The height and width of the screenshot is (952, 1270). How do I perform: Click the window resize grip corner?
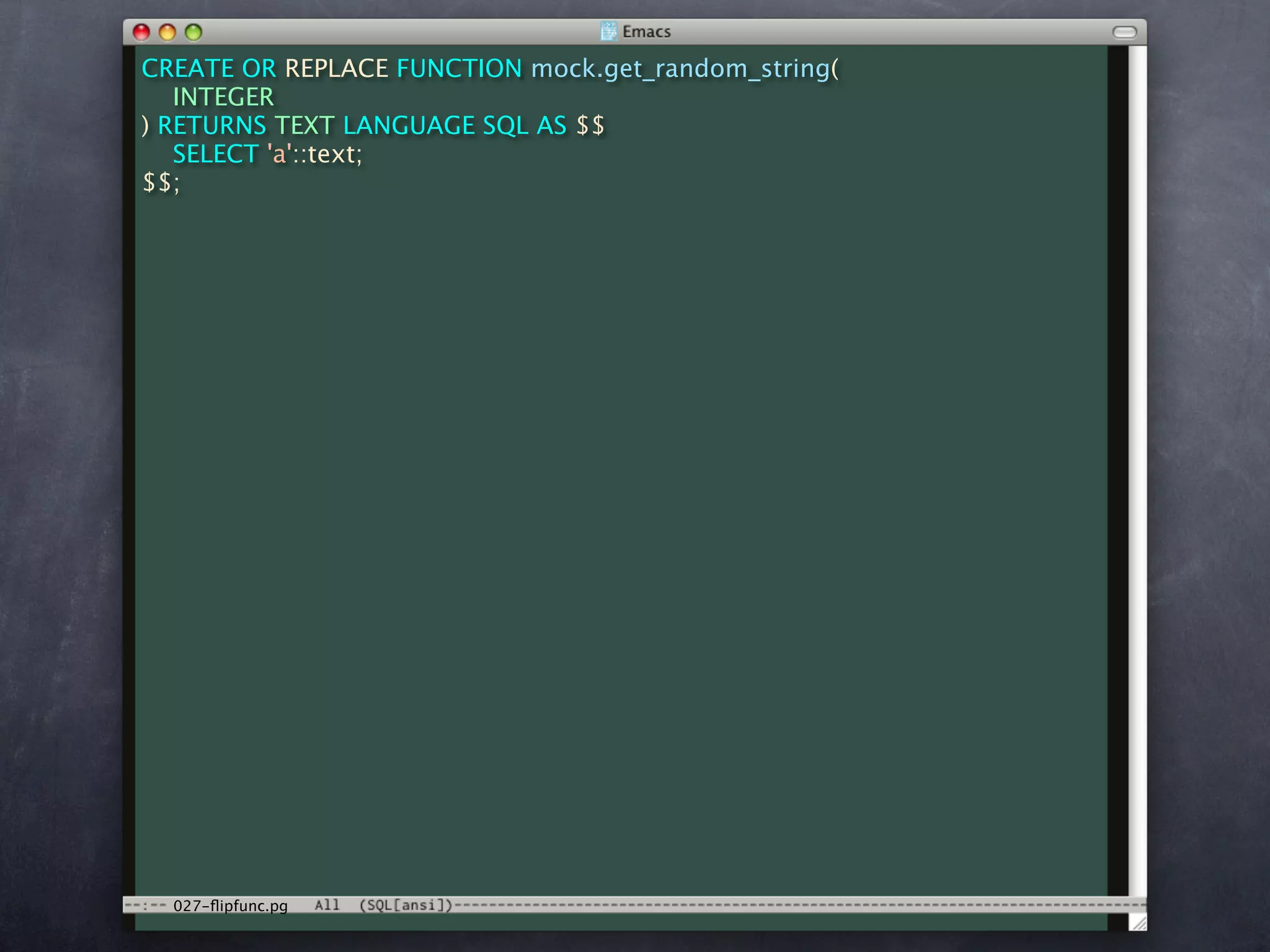[x=1138, y=922]
